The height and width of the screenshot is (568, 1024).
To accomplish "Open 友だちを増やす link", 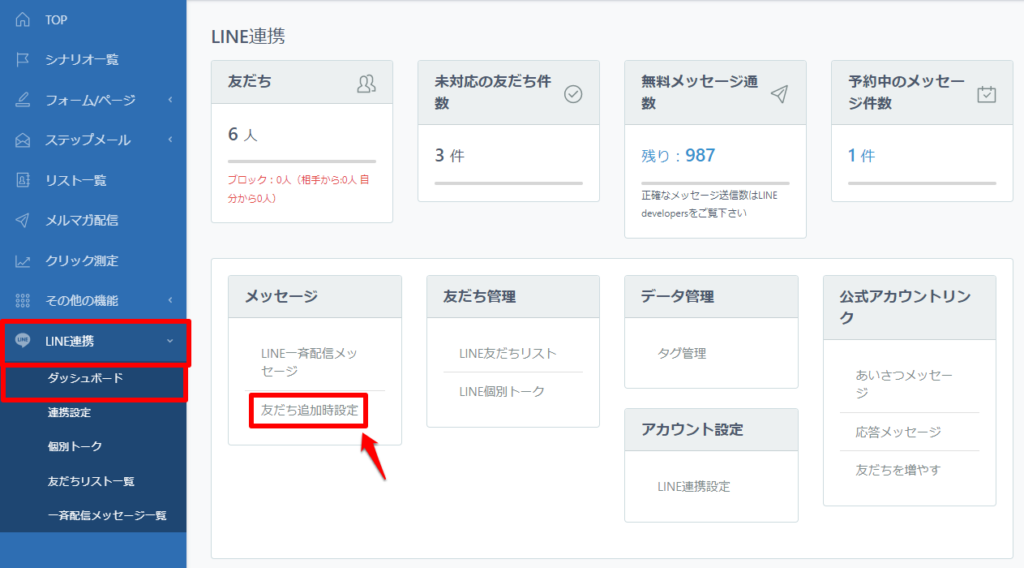I will pos(898,470).
